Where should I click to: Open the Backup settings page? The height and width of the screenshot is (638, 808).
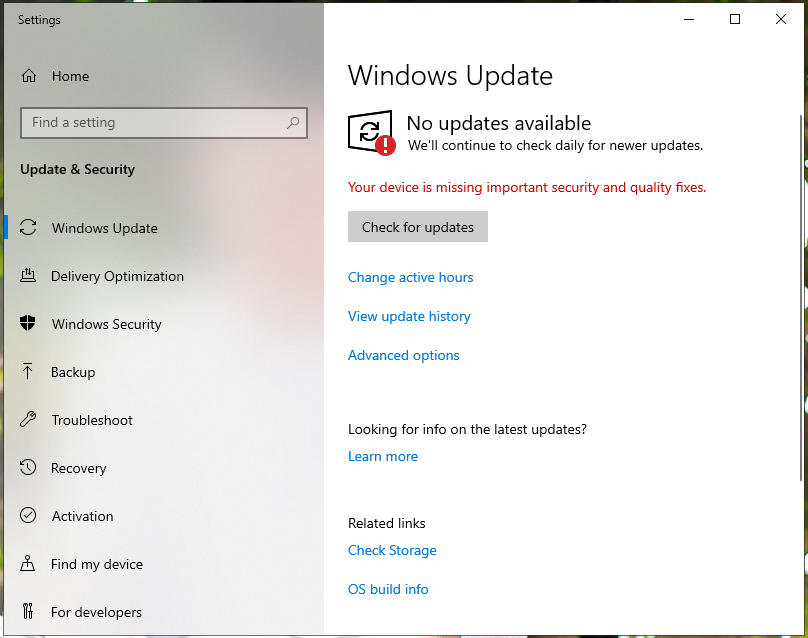[164, 372]
